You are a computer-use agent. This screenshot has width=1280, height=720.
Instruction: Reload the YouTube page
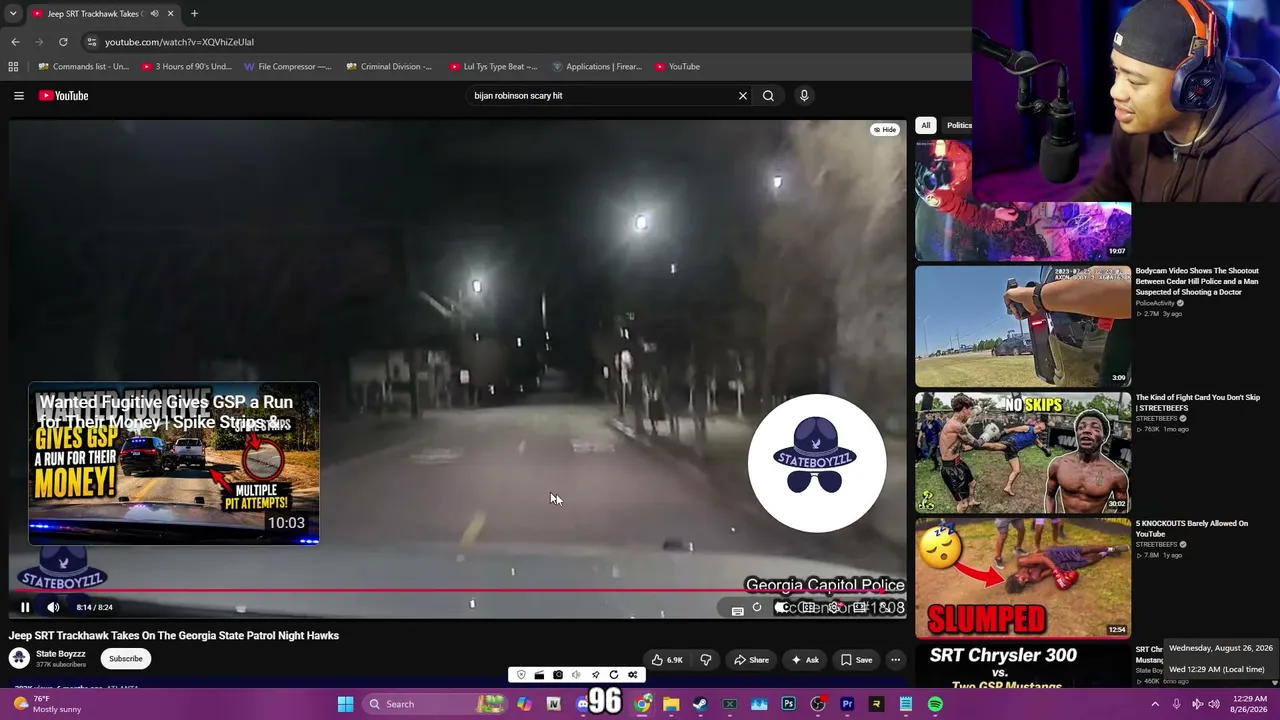tap(63, 42)
